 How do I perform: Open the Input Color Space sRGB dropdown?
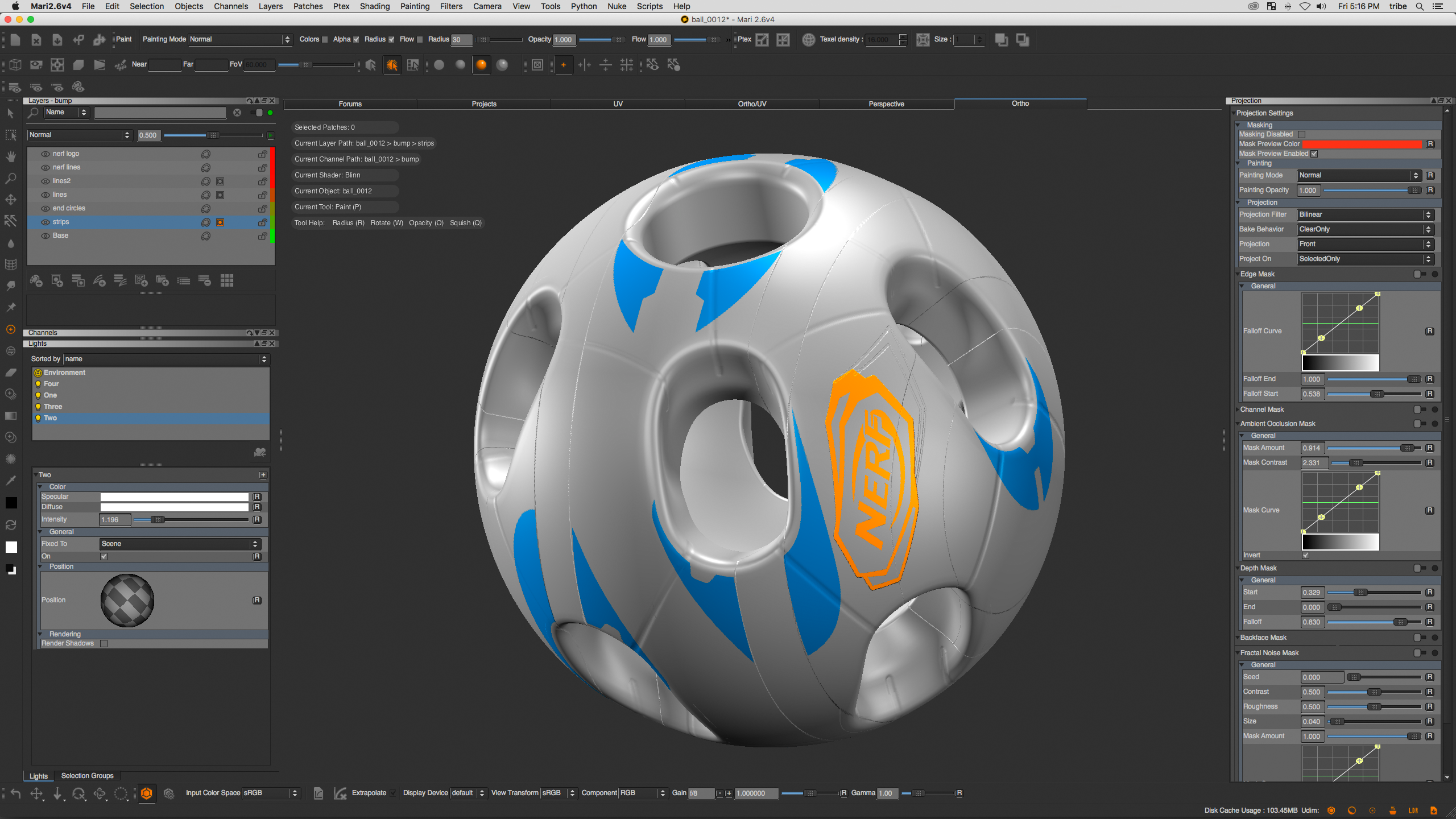[x=271, y=793]
